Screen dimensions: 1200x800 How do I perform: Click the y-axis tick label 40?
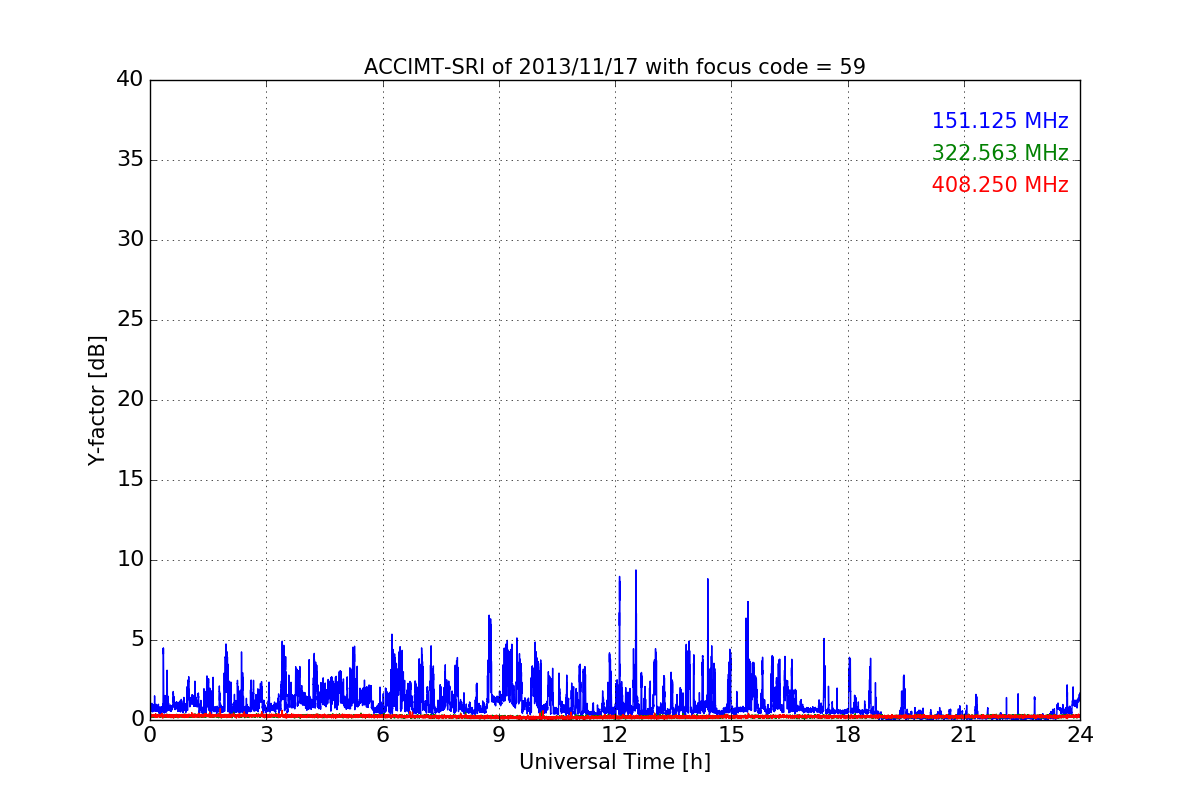[x=130, y=80]
